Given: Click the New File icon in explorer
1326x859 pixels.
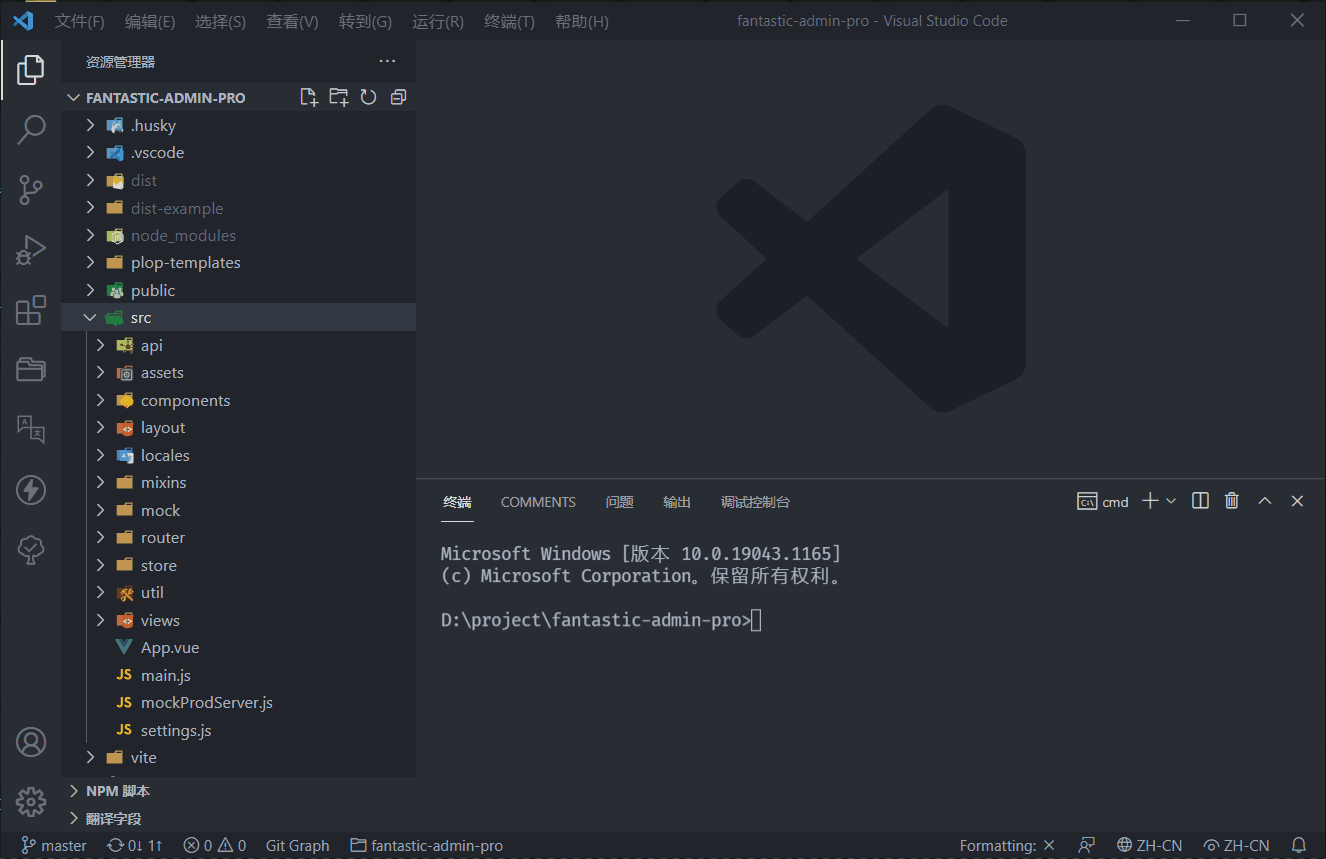Looking at the screenshot, I should (309, 97).
